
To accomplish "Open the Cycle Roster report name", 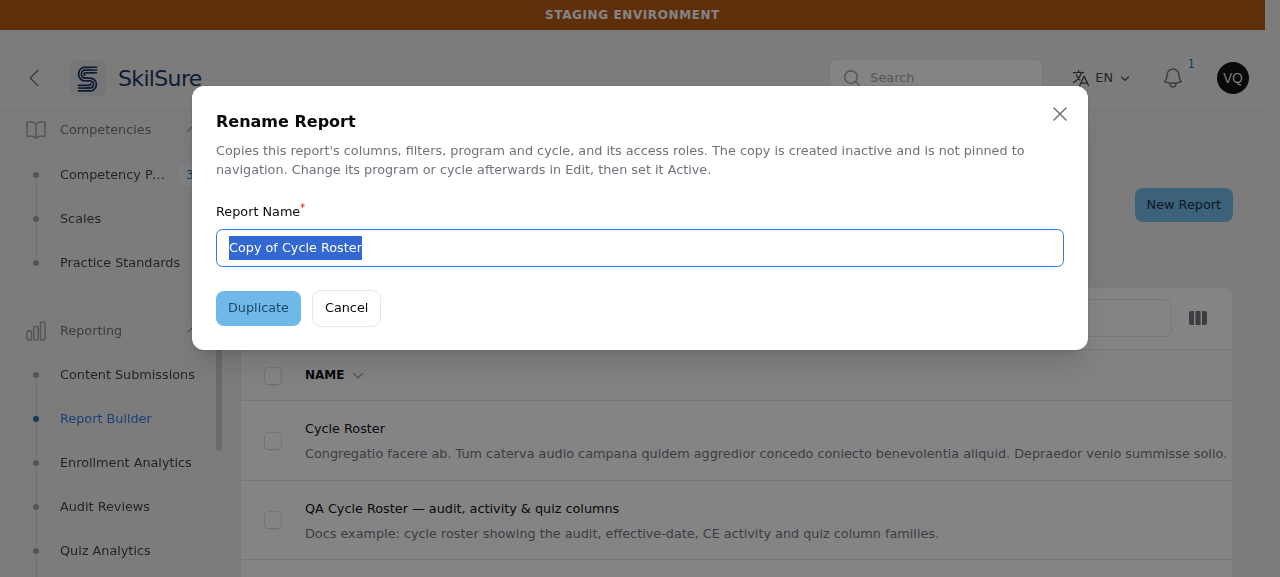I will [345, 429].
